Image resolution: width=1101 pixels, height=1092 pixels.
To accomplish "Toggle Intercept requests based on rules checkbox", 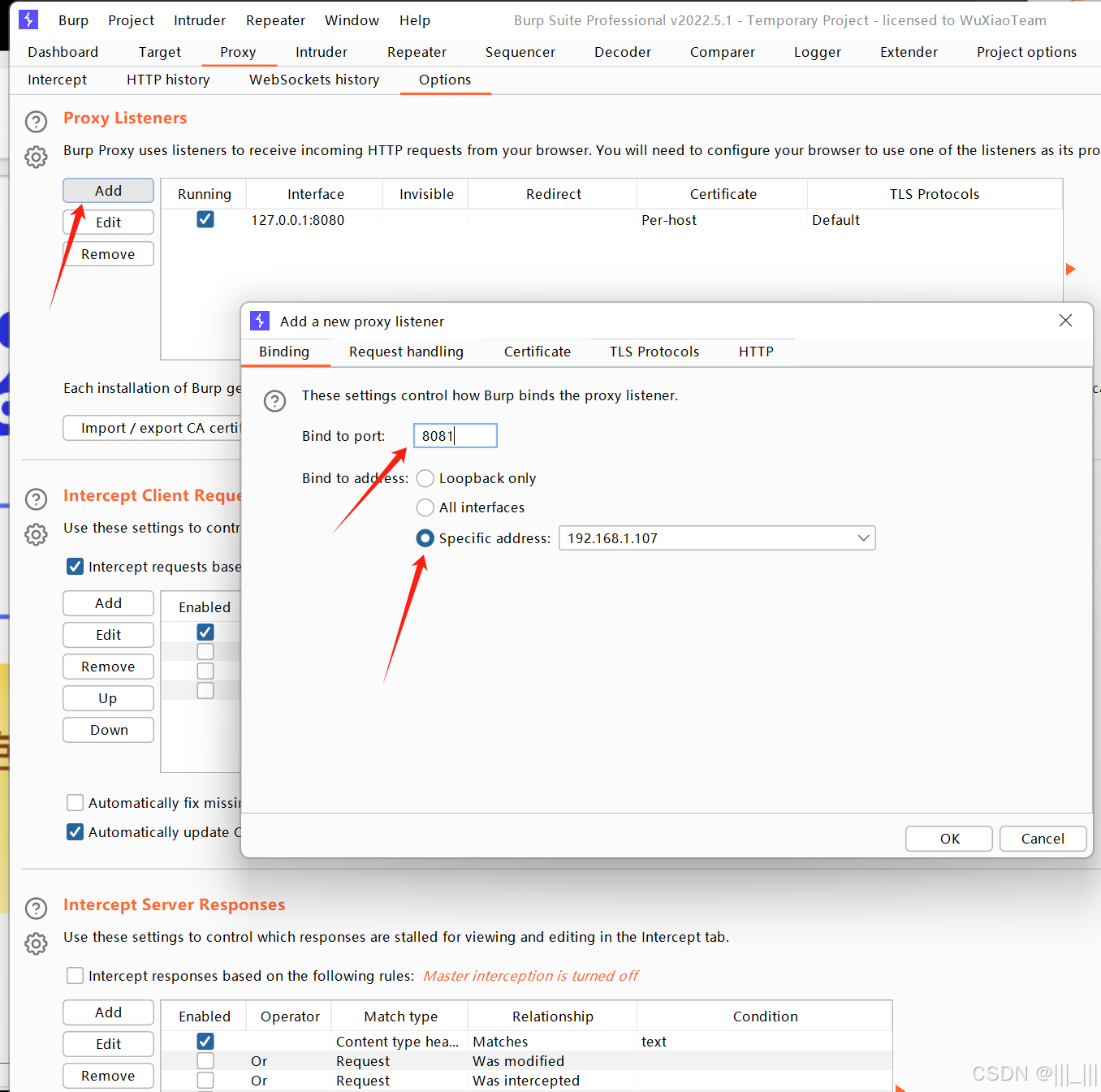I will [75, 566].
